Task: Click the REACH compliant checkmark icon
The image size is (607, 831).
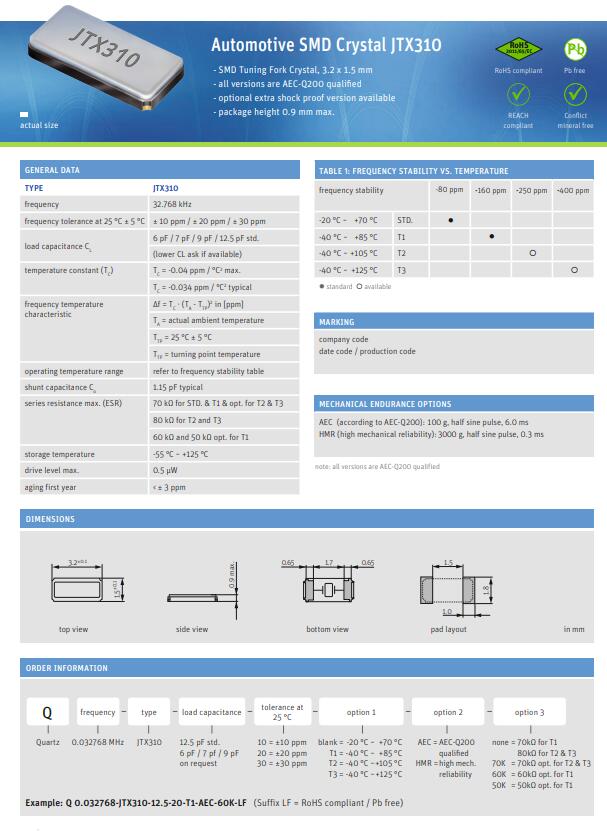Action: tap(518, 95)
